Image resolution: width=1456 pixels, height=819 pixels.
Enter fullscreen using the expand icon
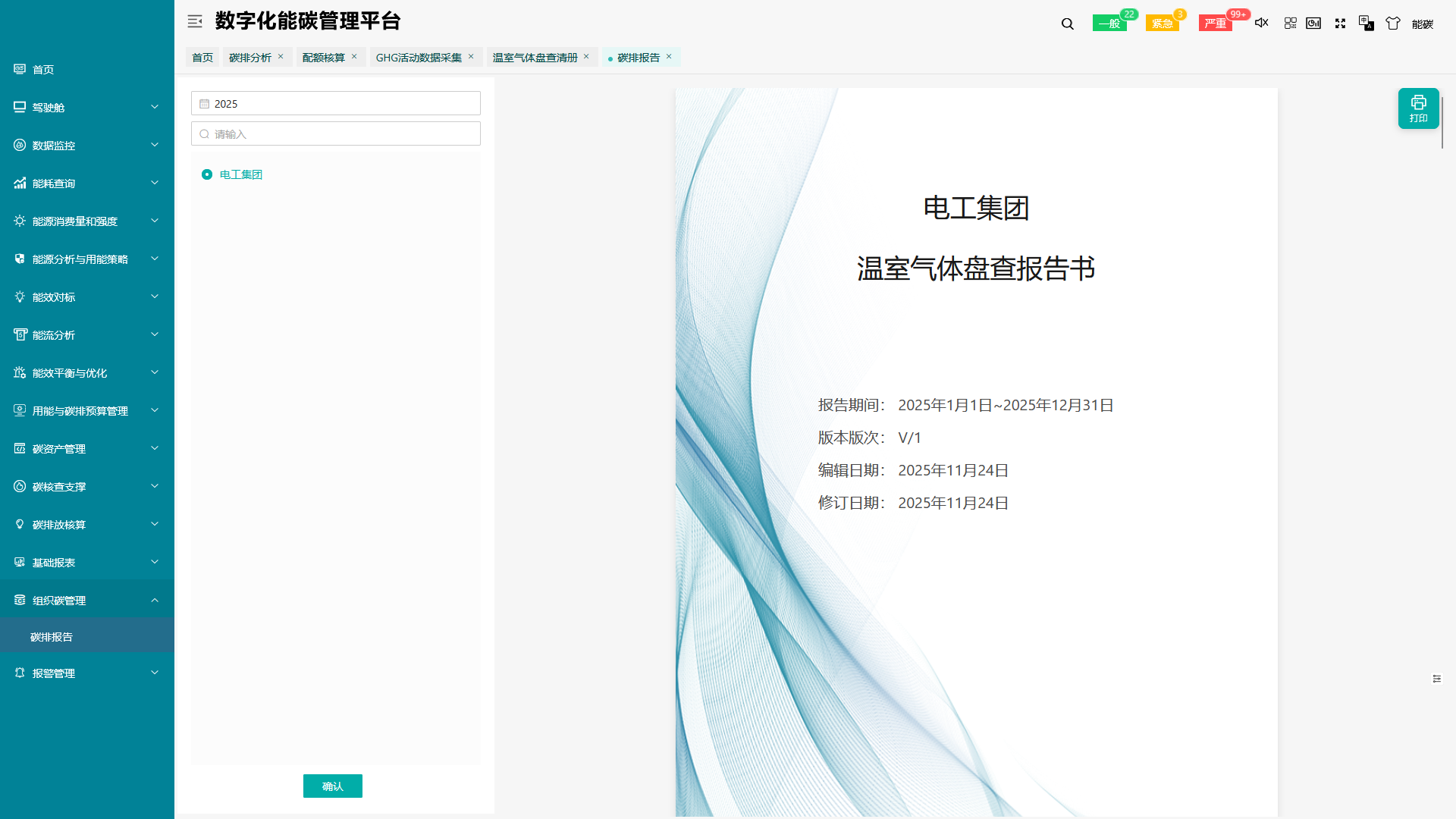point(1340,24)
